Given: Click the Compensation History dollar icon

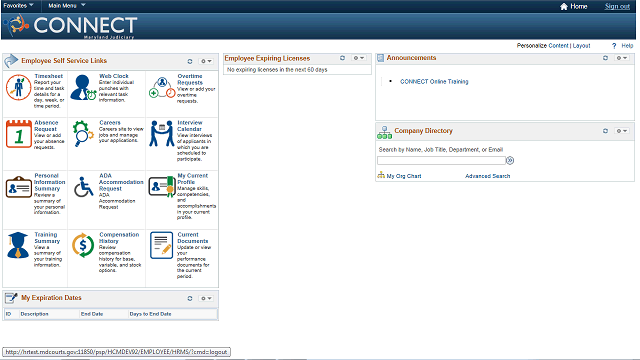Looking at the screenshot, I should click(x=83, y=245).
